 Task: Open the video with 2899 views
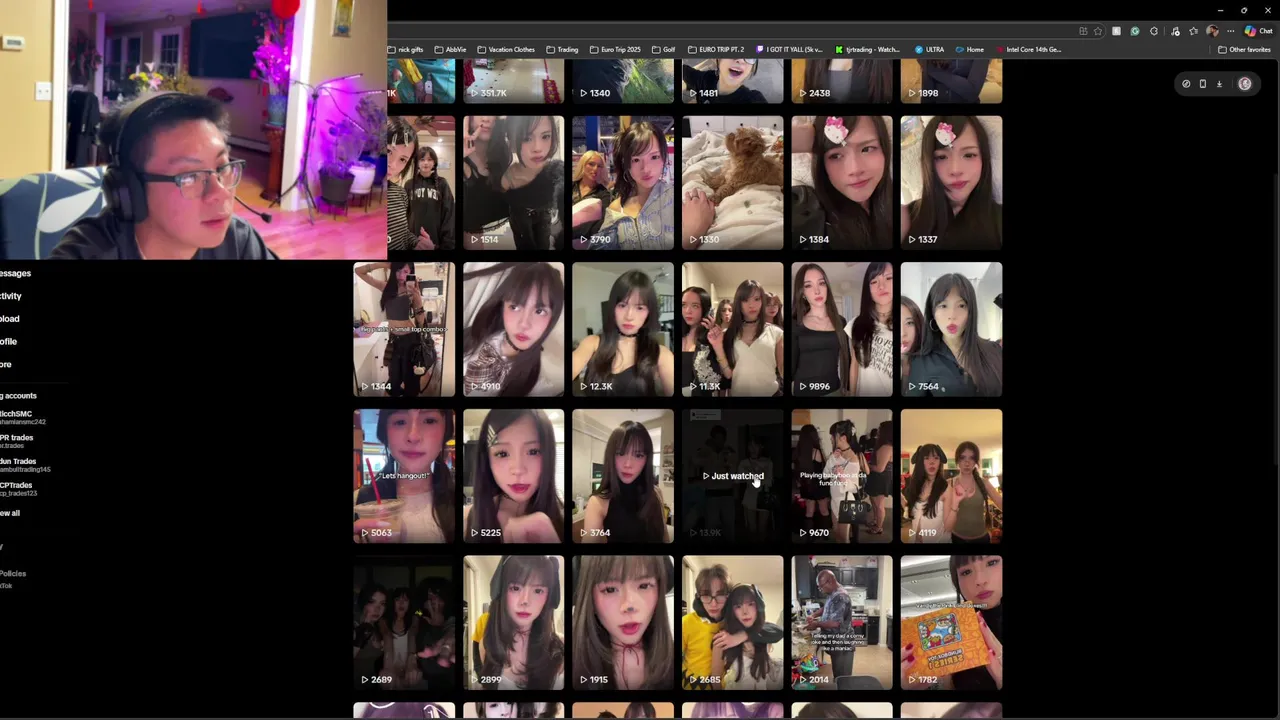pos(513,623)
